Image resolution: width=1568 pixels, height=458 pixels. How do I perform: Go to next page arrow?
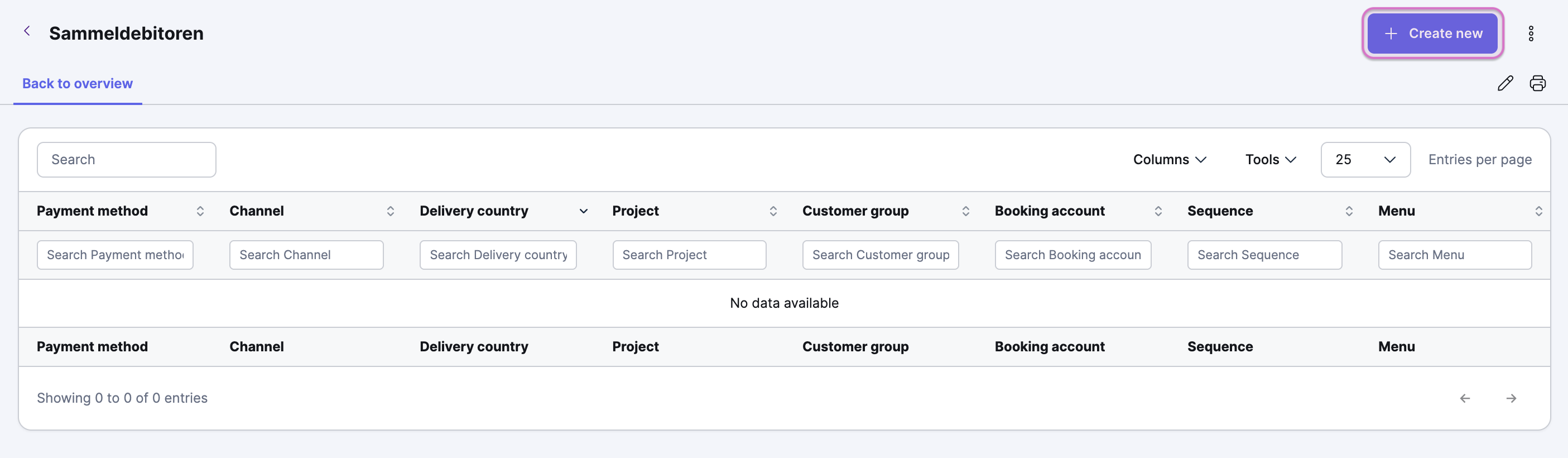click(1512, 398)
